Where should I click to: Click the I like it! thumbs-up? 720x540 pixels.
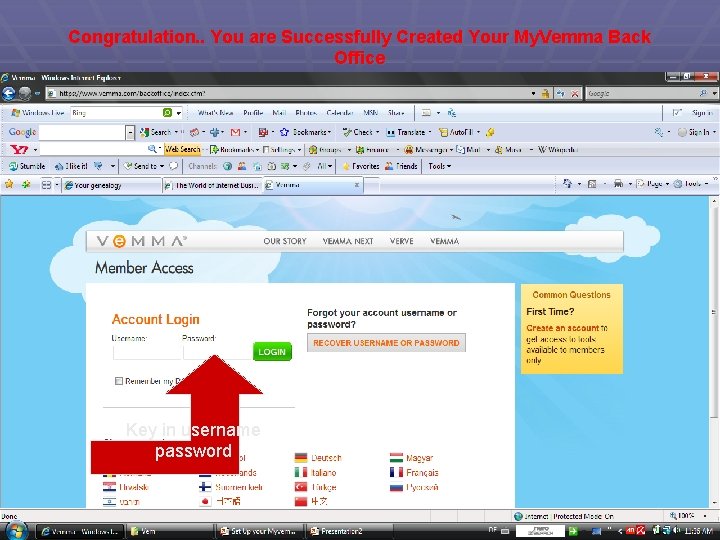pos(71,166)
